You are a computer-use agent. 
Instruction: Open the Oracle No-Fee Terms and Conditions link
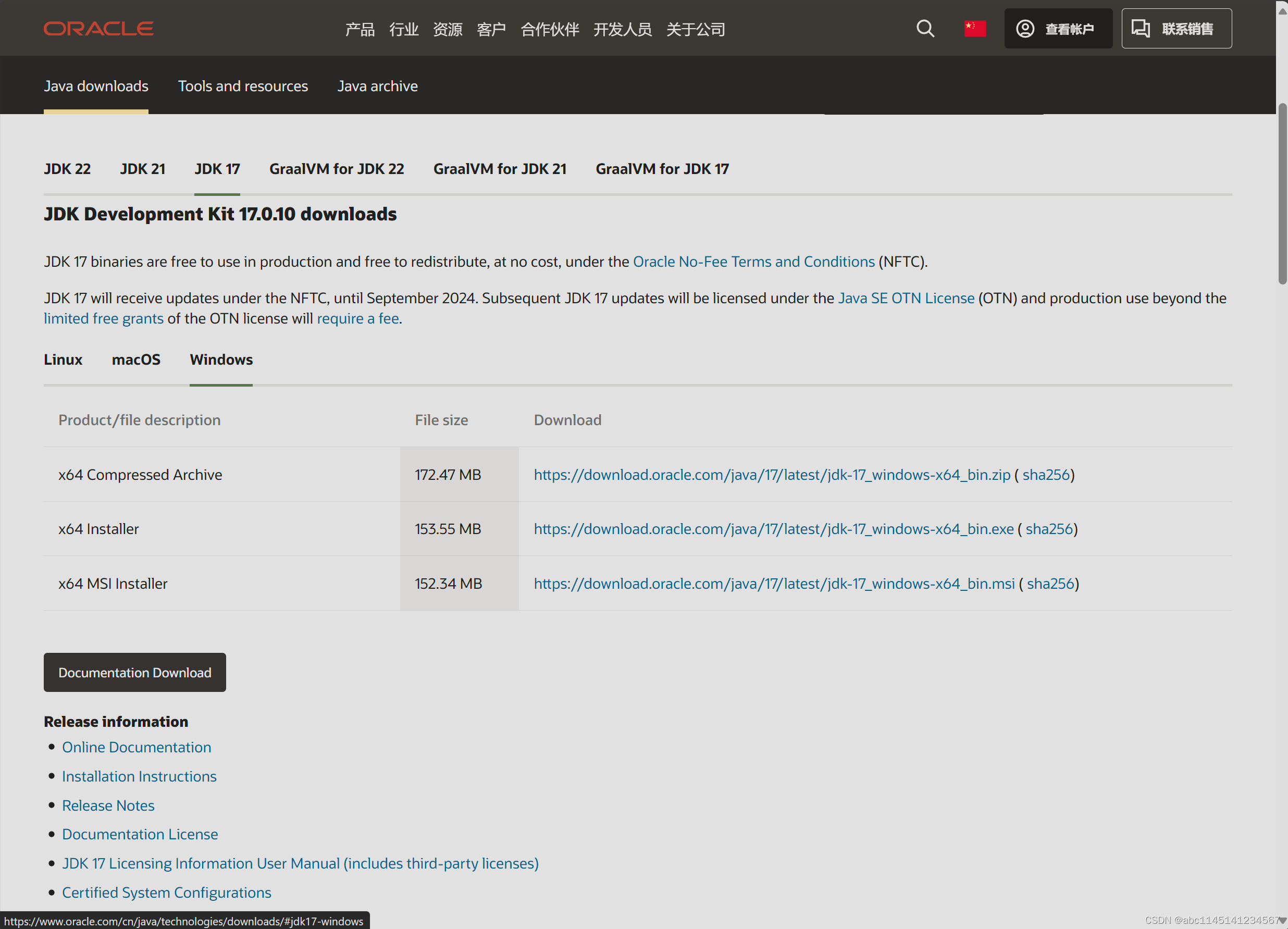753,262
